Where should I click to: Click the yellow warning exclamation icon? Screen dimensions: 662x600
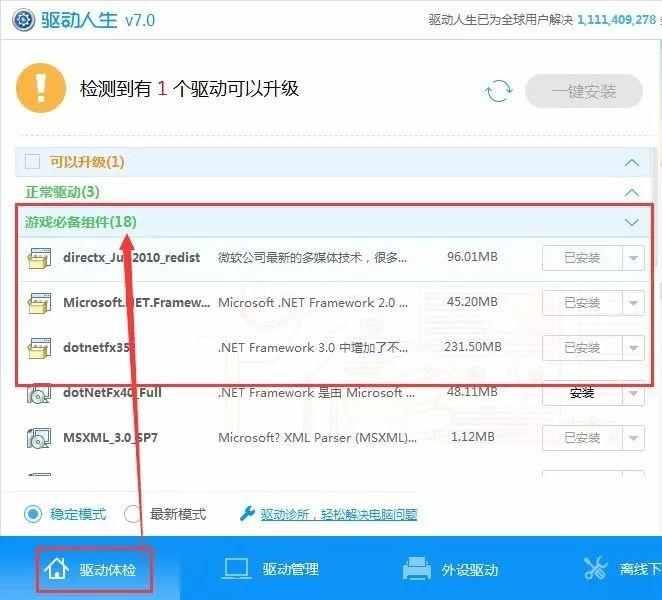click(40, 89)
